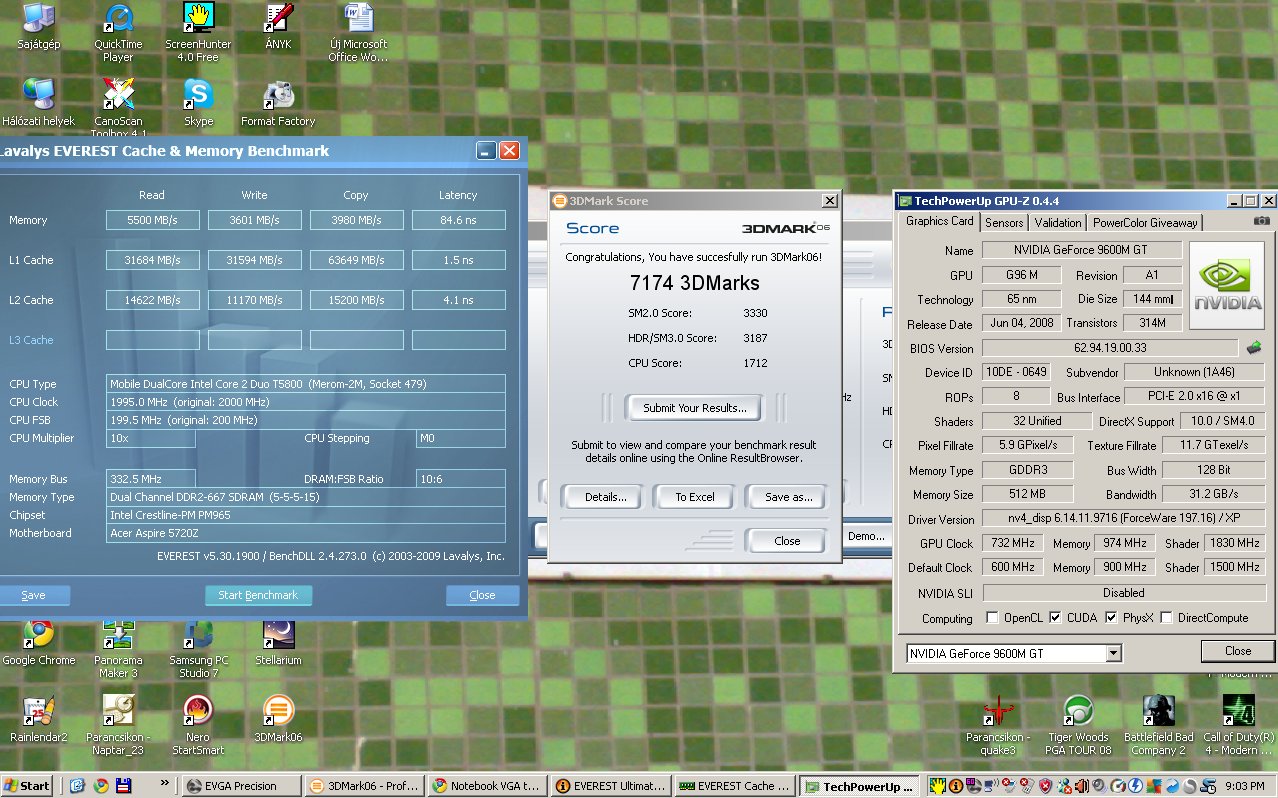Toggle the OpenCL checkbox in GPU-Z
This screenshot has width=1278, height=798.
tap(992, 618)
